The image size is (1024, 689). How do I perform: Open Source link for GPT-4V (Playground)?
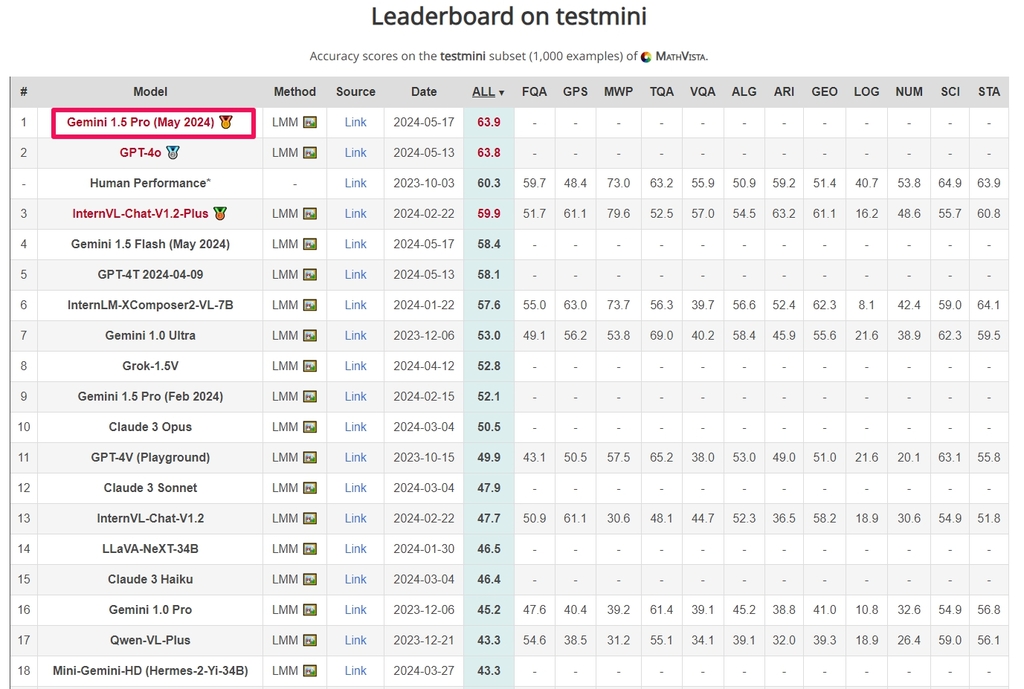tap(355, 457)
